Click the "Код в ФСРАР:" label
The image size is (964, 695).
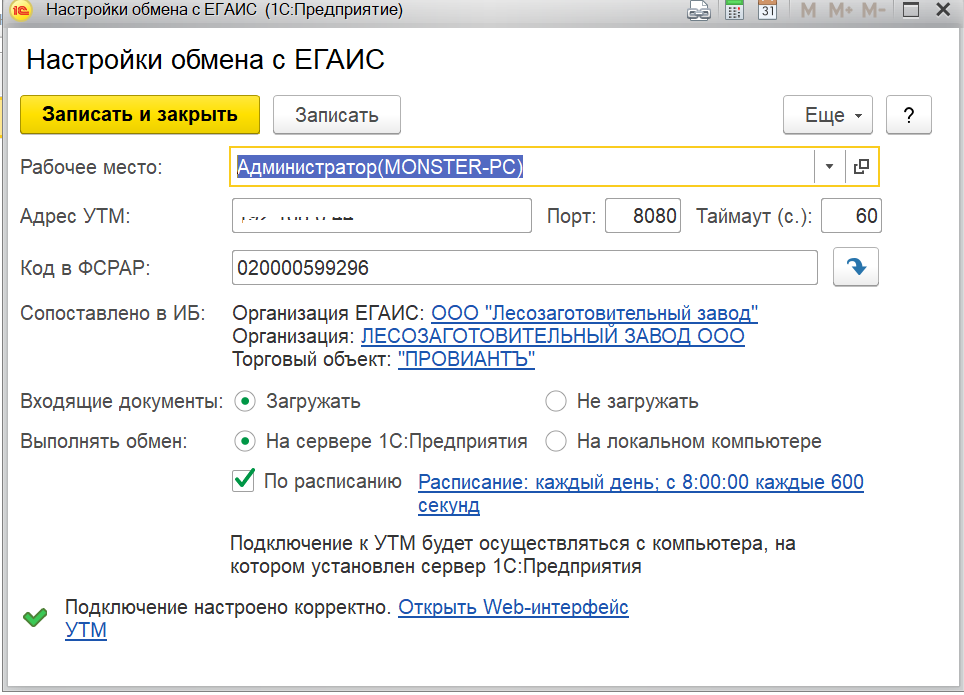(85, 268)
